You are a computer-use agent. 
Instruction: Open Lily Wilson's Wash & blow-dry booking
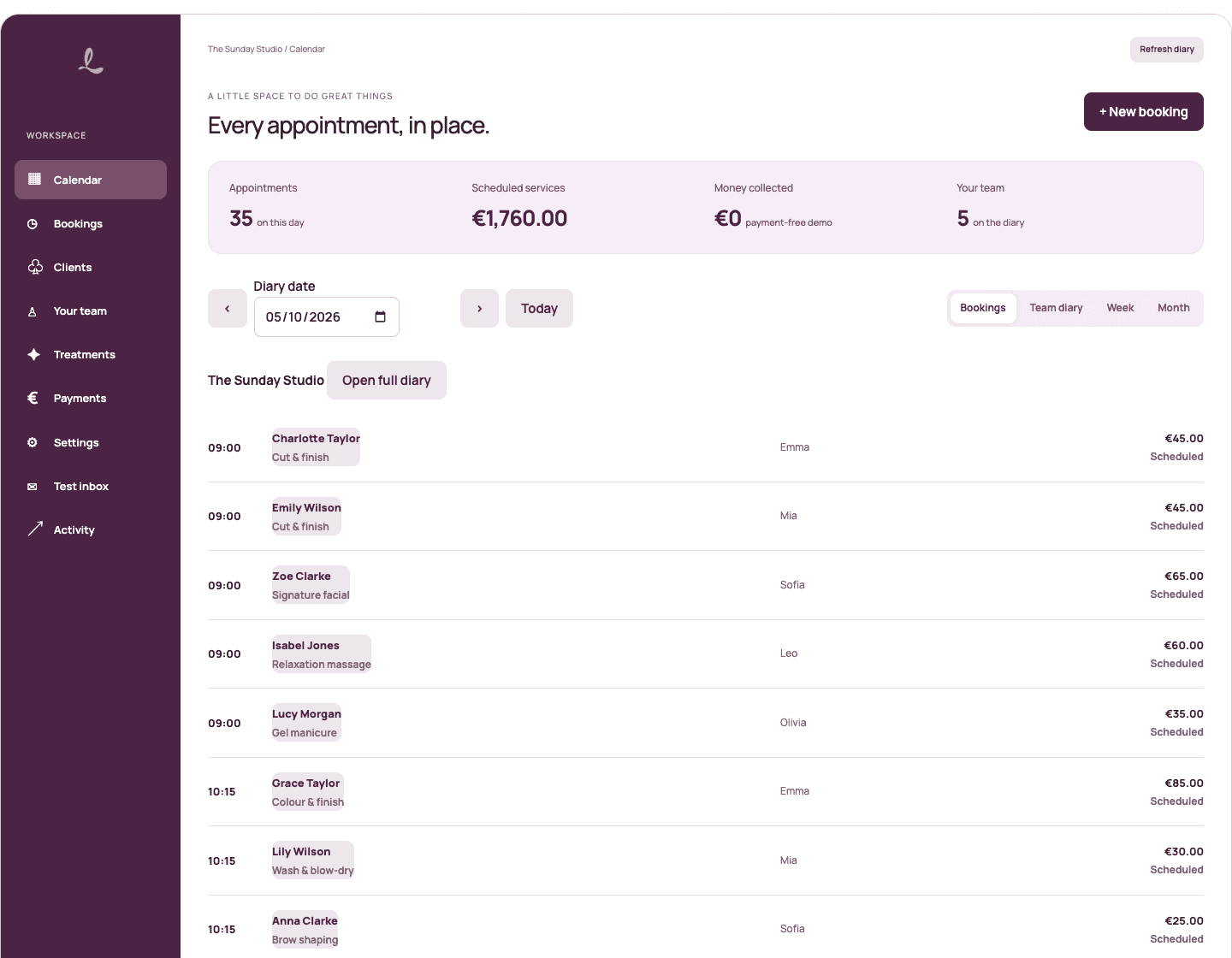(313, 860)
